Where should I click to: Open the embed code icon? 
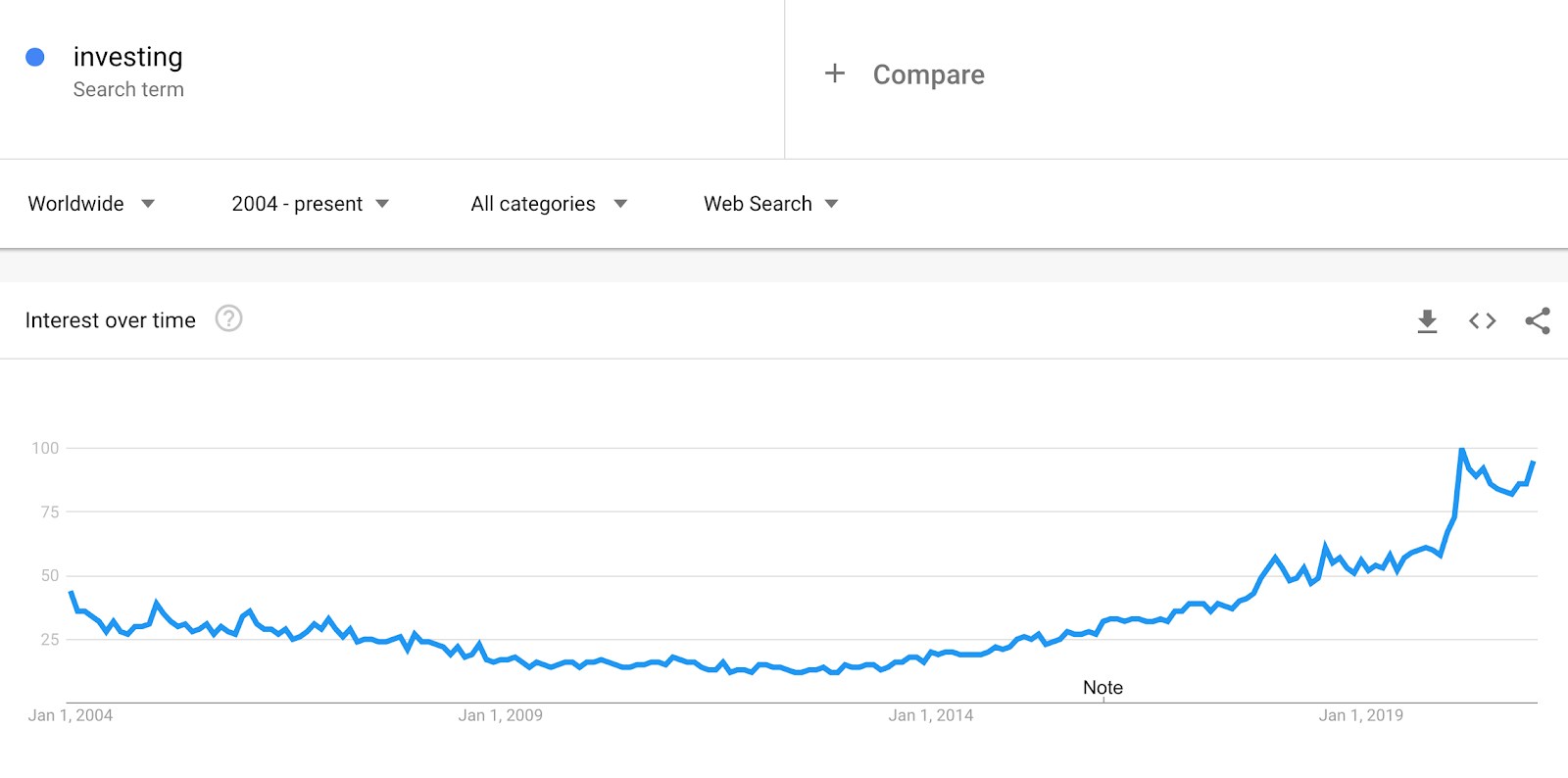[1482, 320]
